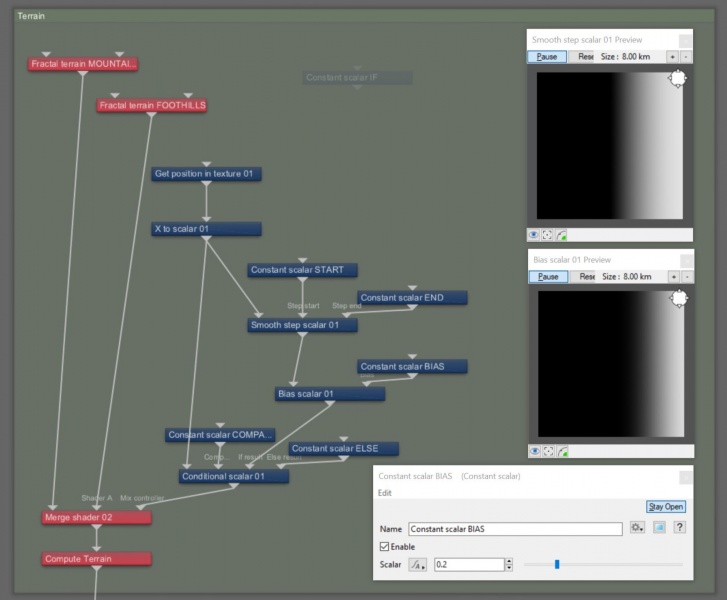
Task: Select the Bias scalar 01 node
Action: [x=330, y=394]
